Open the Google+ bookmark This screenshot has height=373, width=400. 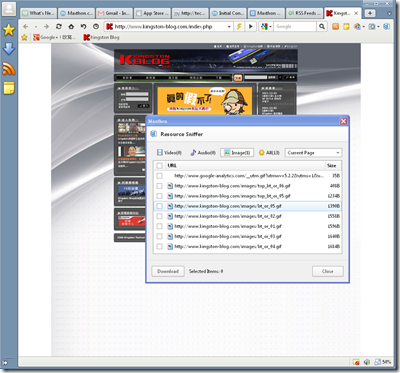click(x=54, y=37)
